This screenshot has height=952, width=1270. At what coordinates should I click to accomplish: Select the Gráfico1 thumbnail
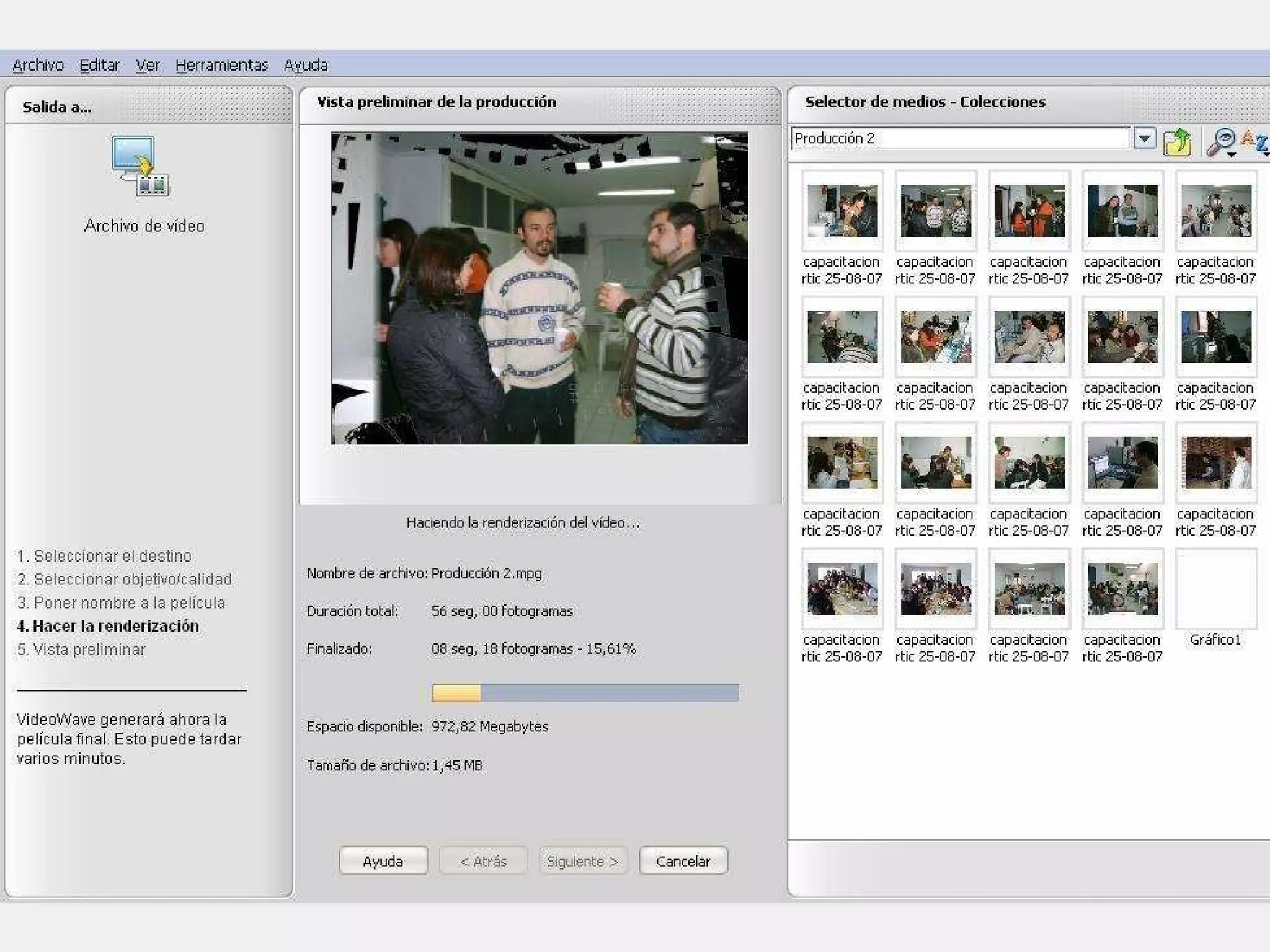[x=1215, y=589]
